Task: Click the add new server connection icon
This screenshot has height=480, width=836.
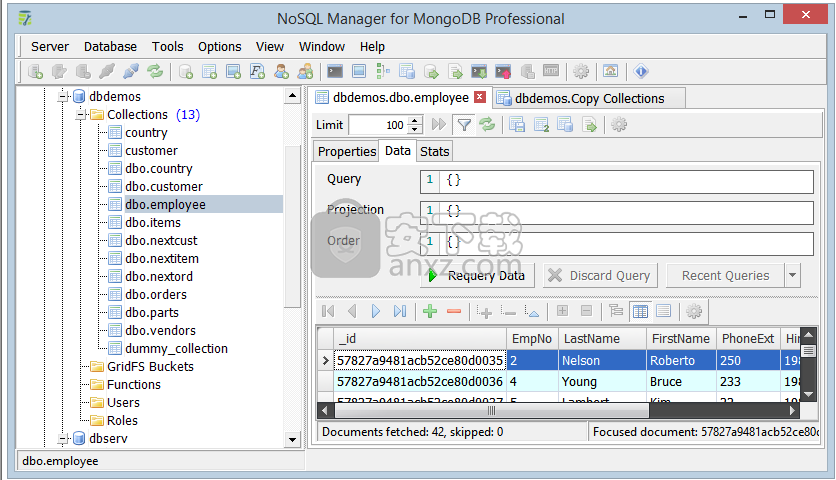Action: (36, 71)
